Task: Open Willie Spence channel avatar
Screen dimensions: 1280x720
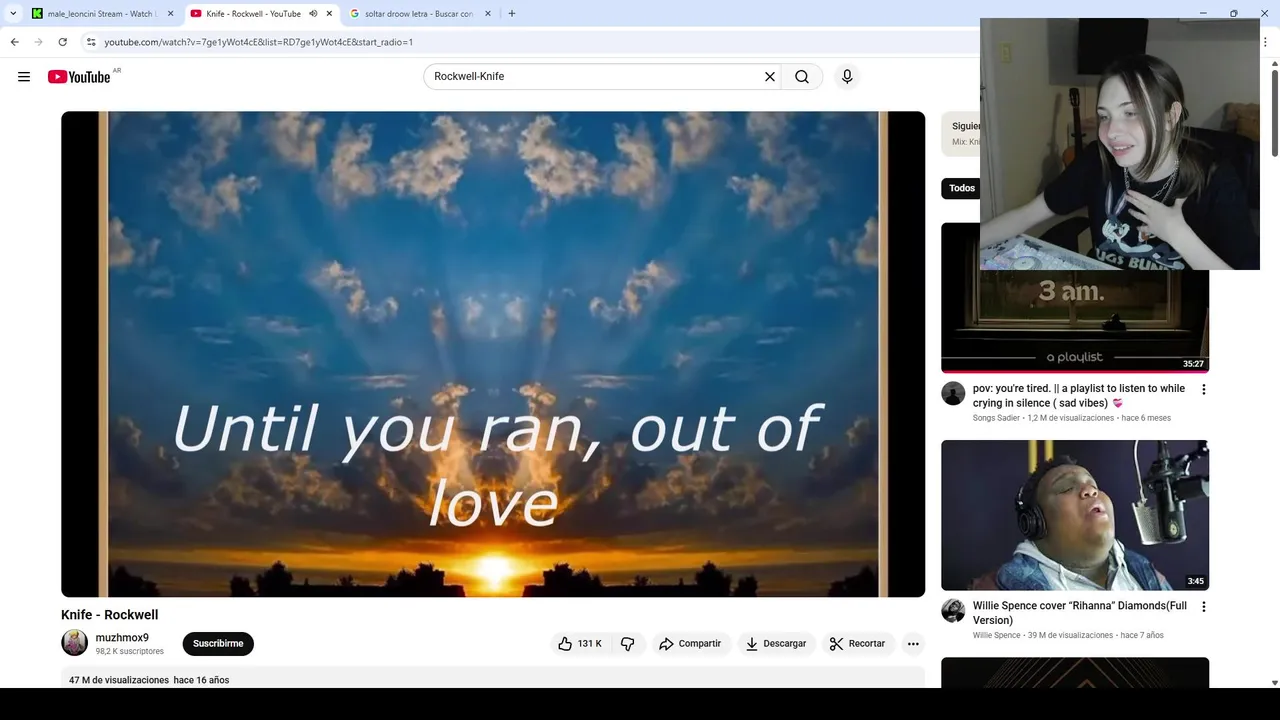Action: [x=953, y=611]
